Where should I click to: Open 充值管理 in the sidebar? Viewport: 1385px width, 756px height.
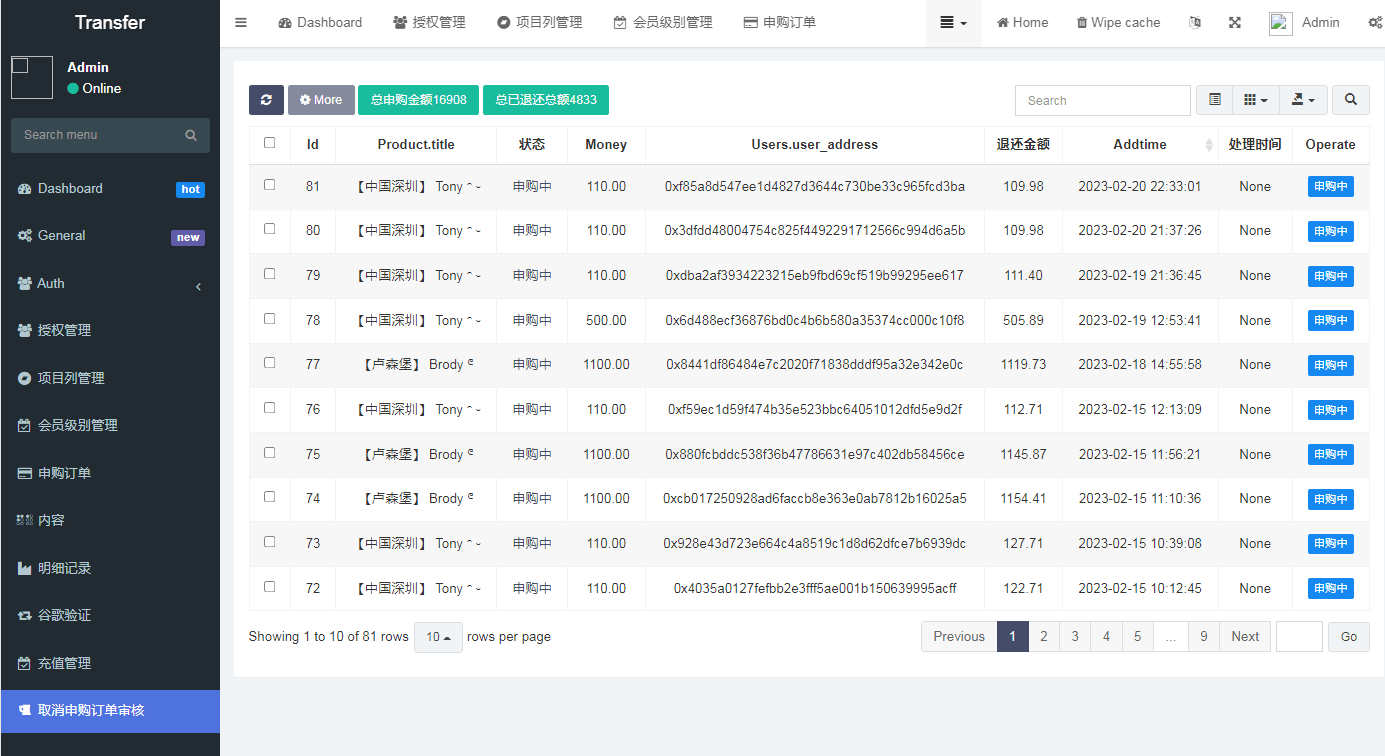[64, 663]
